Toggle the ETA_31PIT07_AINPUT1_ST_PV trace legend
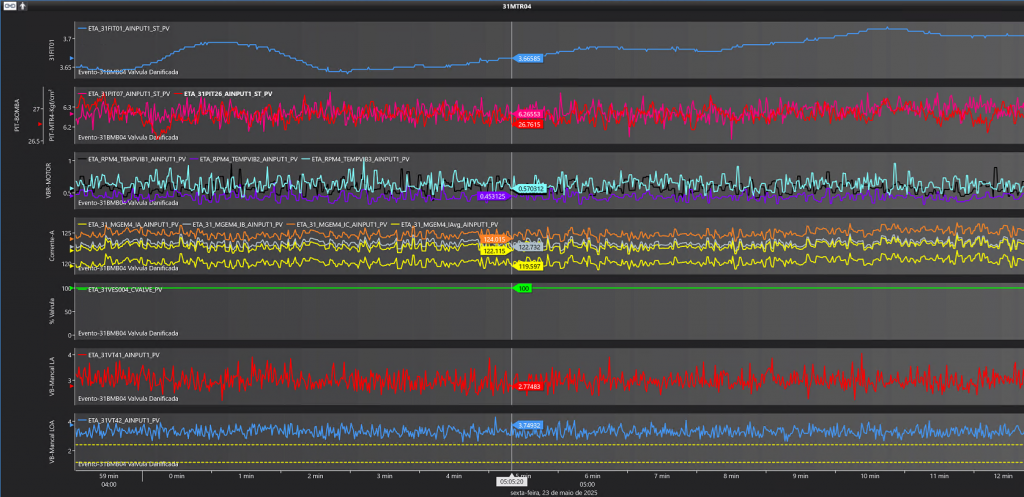 coord(128,93)
